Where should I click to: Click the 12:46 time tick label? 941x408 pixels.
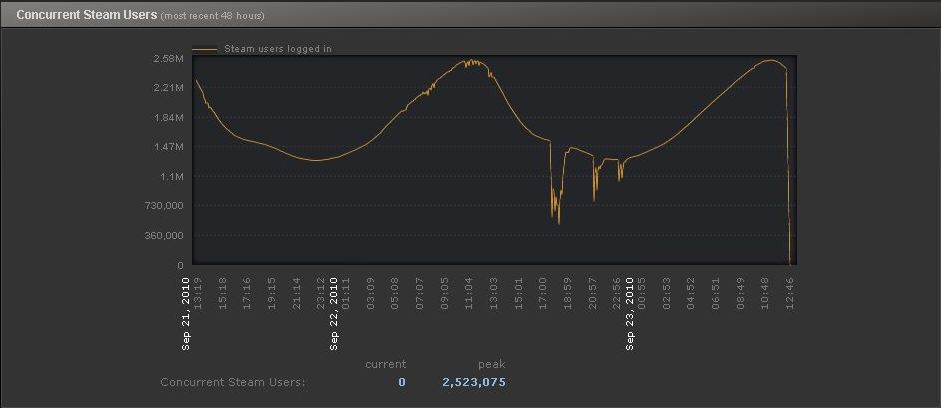coord(790,293)
